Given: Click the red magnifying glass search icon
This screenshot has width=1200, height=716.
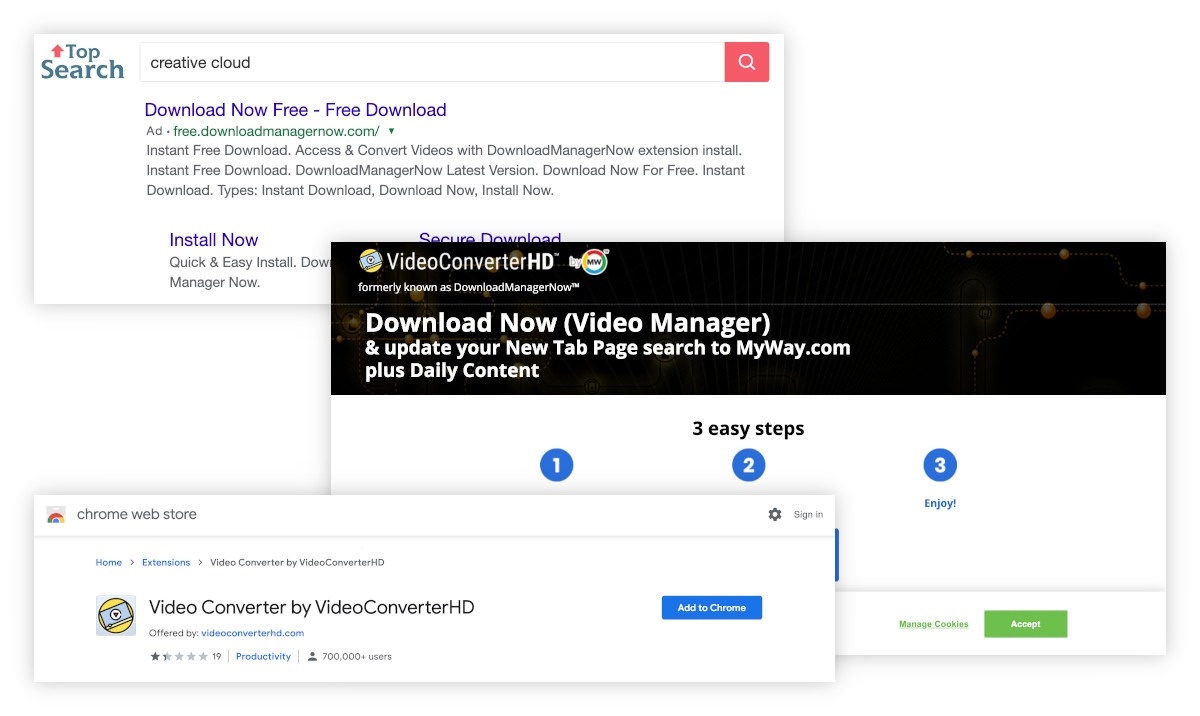Looking at the screenshot, I should coord(746,61).
